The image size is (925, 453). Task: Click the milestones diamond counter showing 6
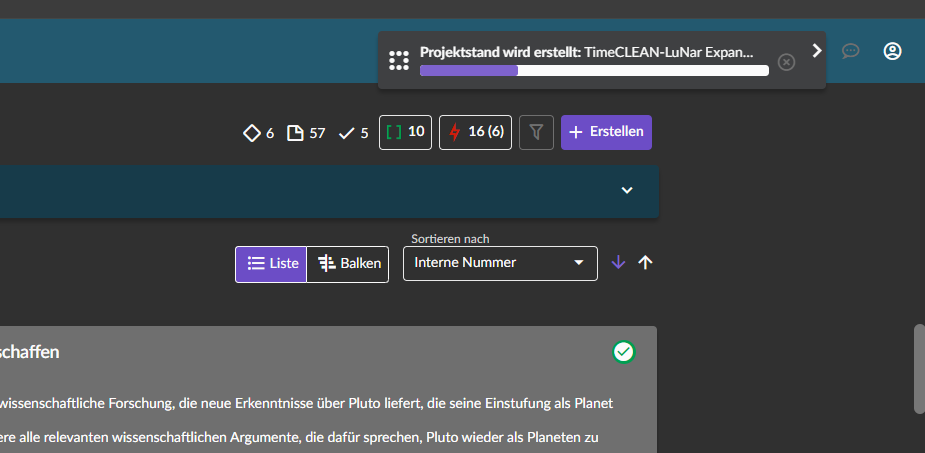[x=258, y=132]
